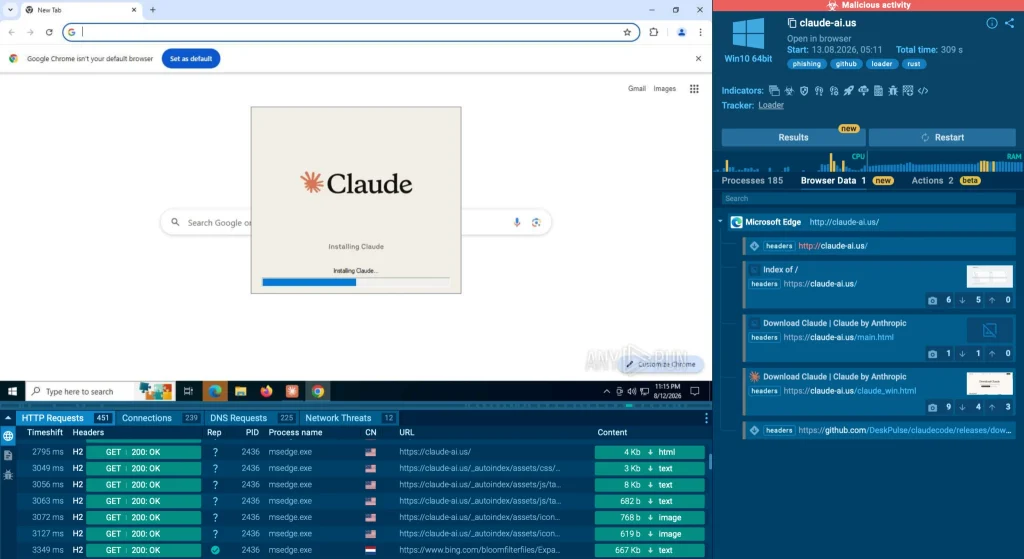
Task: Open Chrome tab search dropdown
Action: [x=10, y=10]
